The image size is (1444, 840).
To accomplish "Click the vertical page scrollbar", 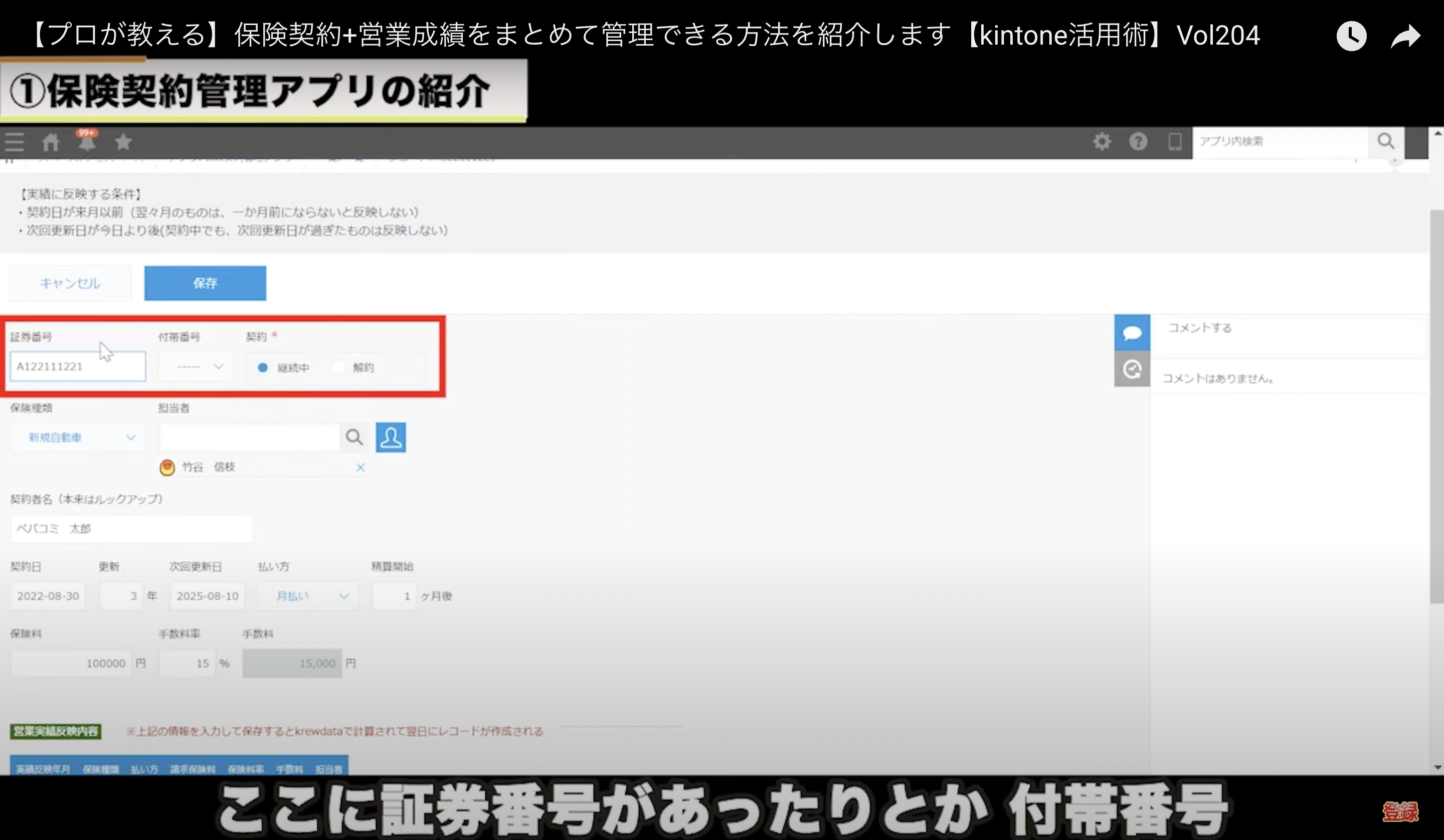I will click(x=1436, y=407).
